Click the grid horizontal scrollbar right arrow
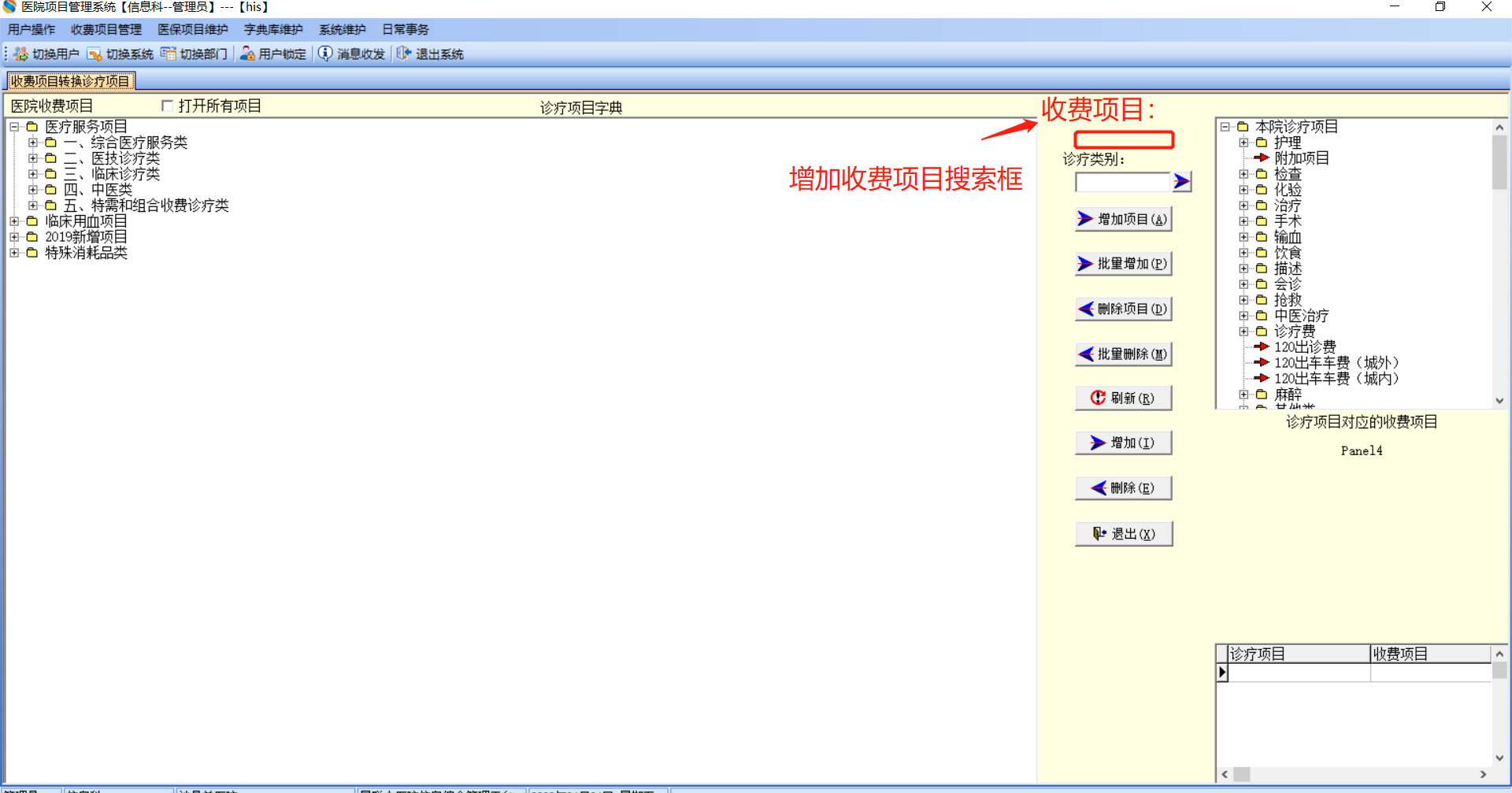 1483,775
